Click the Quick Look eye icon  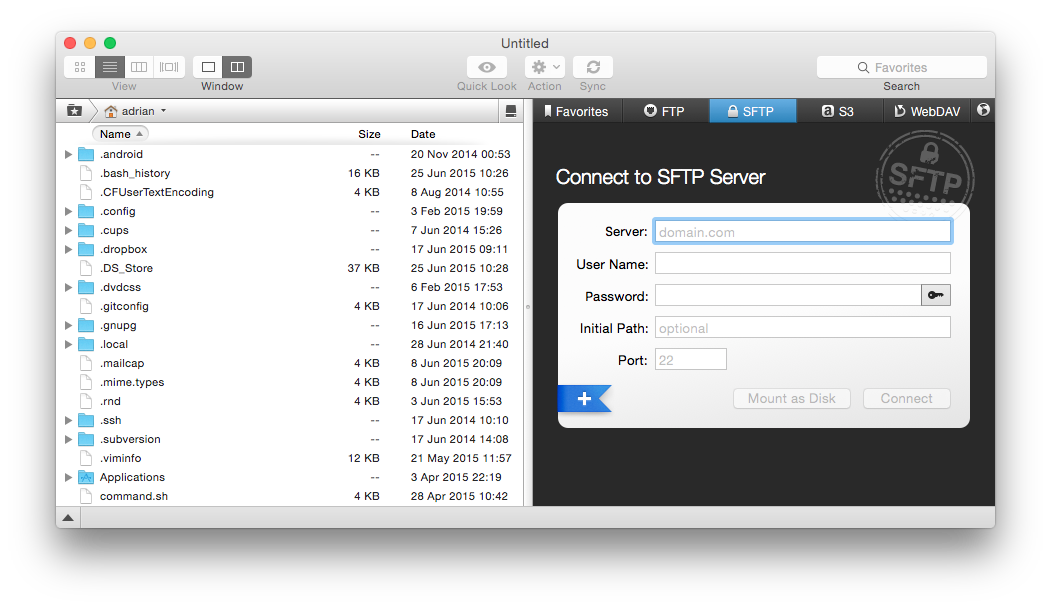[x=487, y=67]
